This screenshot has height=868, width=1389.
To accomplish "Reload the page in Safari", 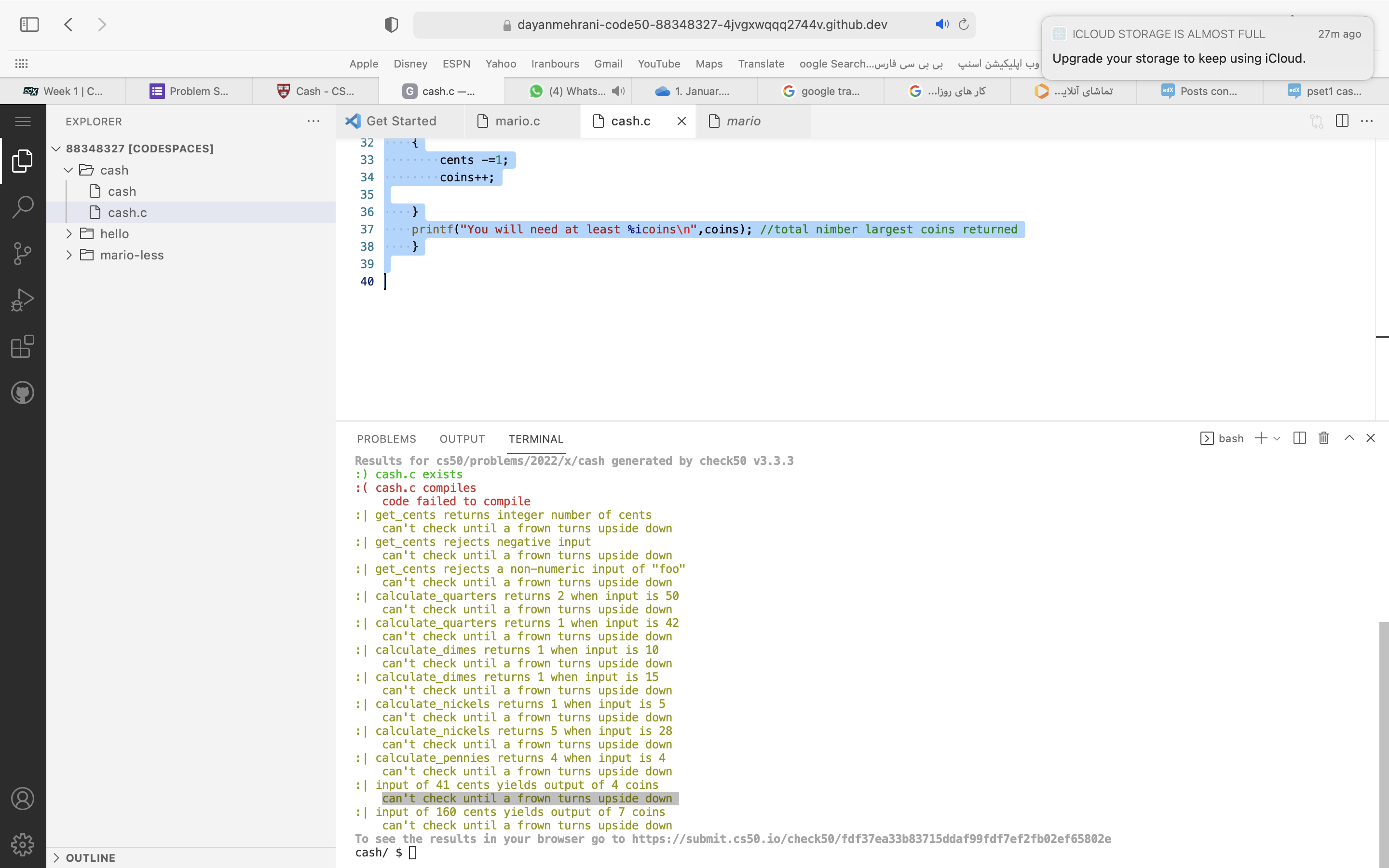I will (964, 24).
